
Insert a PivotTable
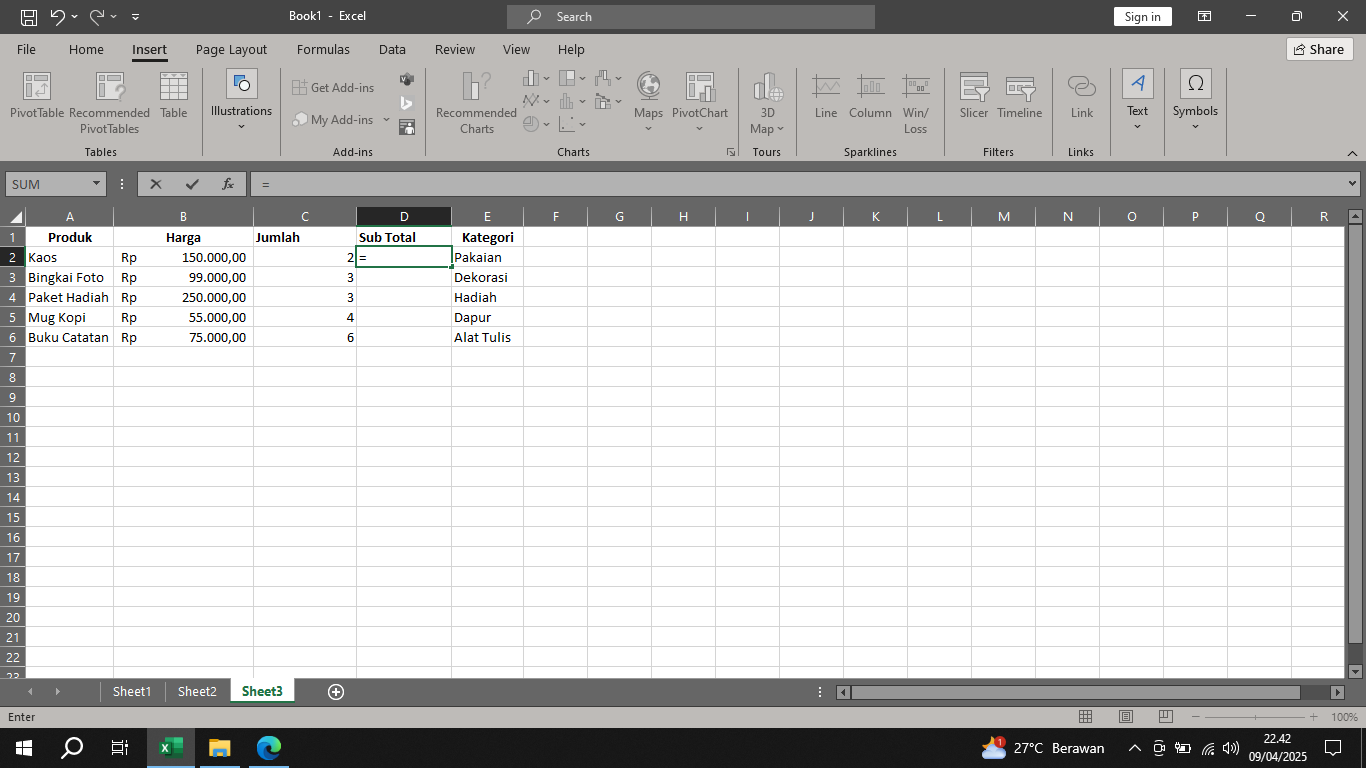click(x=36, y=102)
